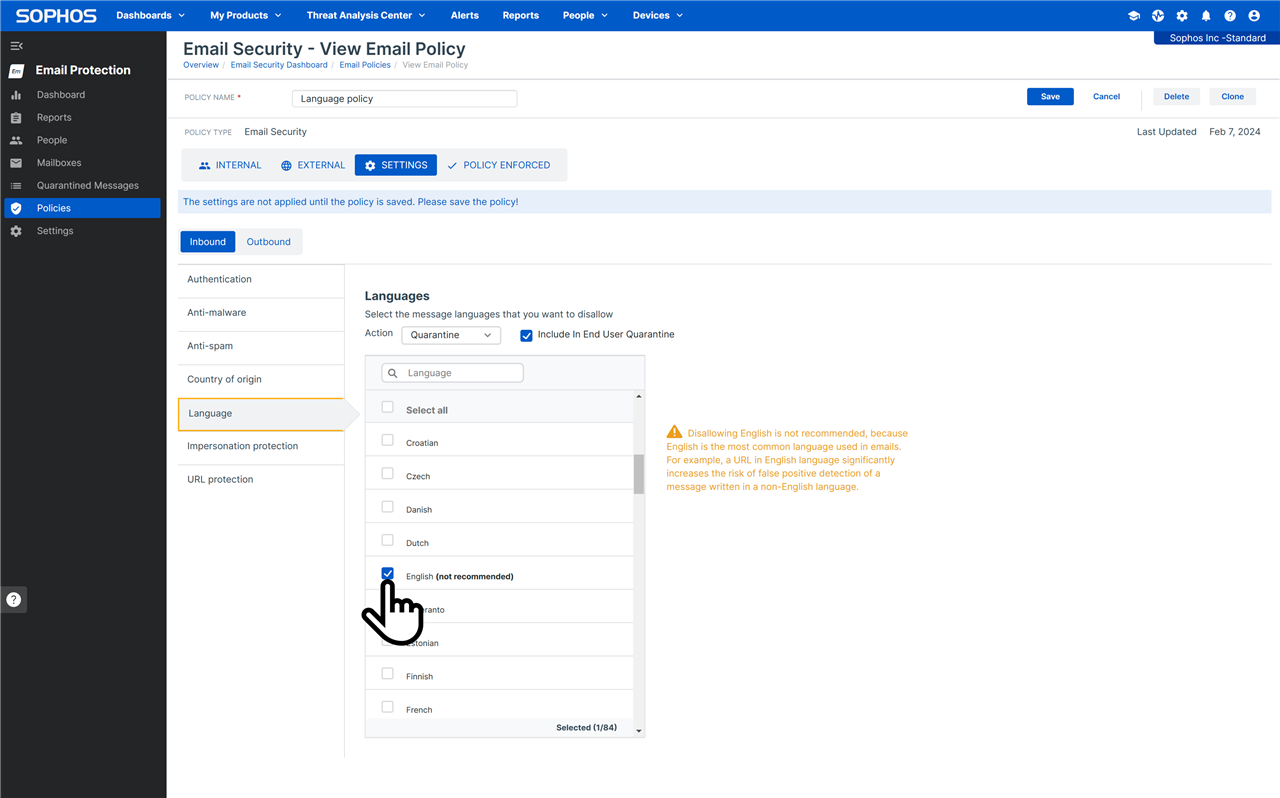Open the floating help question mark button

click(13, 600)
